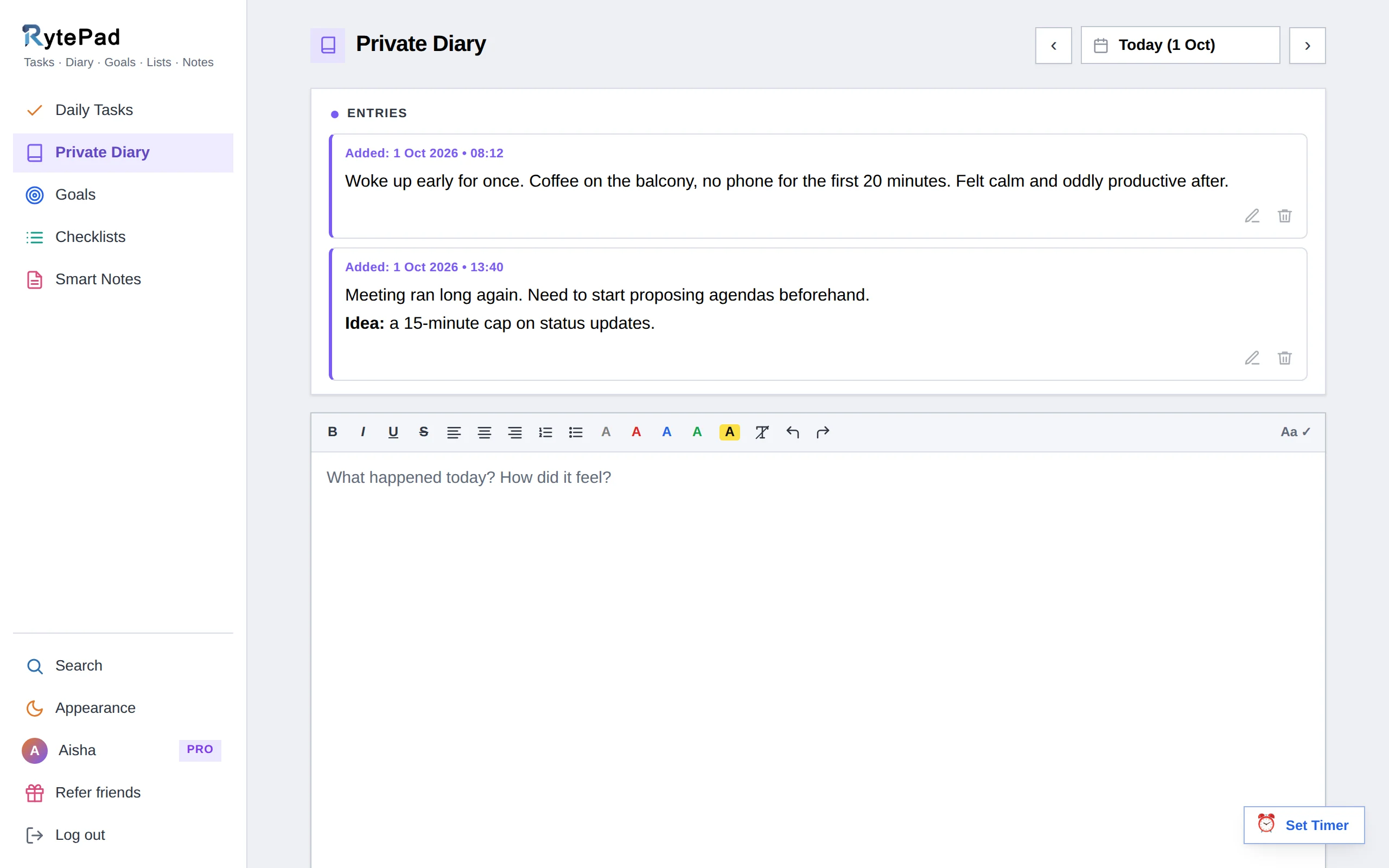Open Goals section
This screenshot has height=868, width=1389.
pyautogui.click(x=123, y=195)
